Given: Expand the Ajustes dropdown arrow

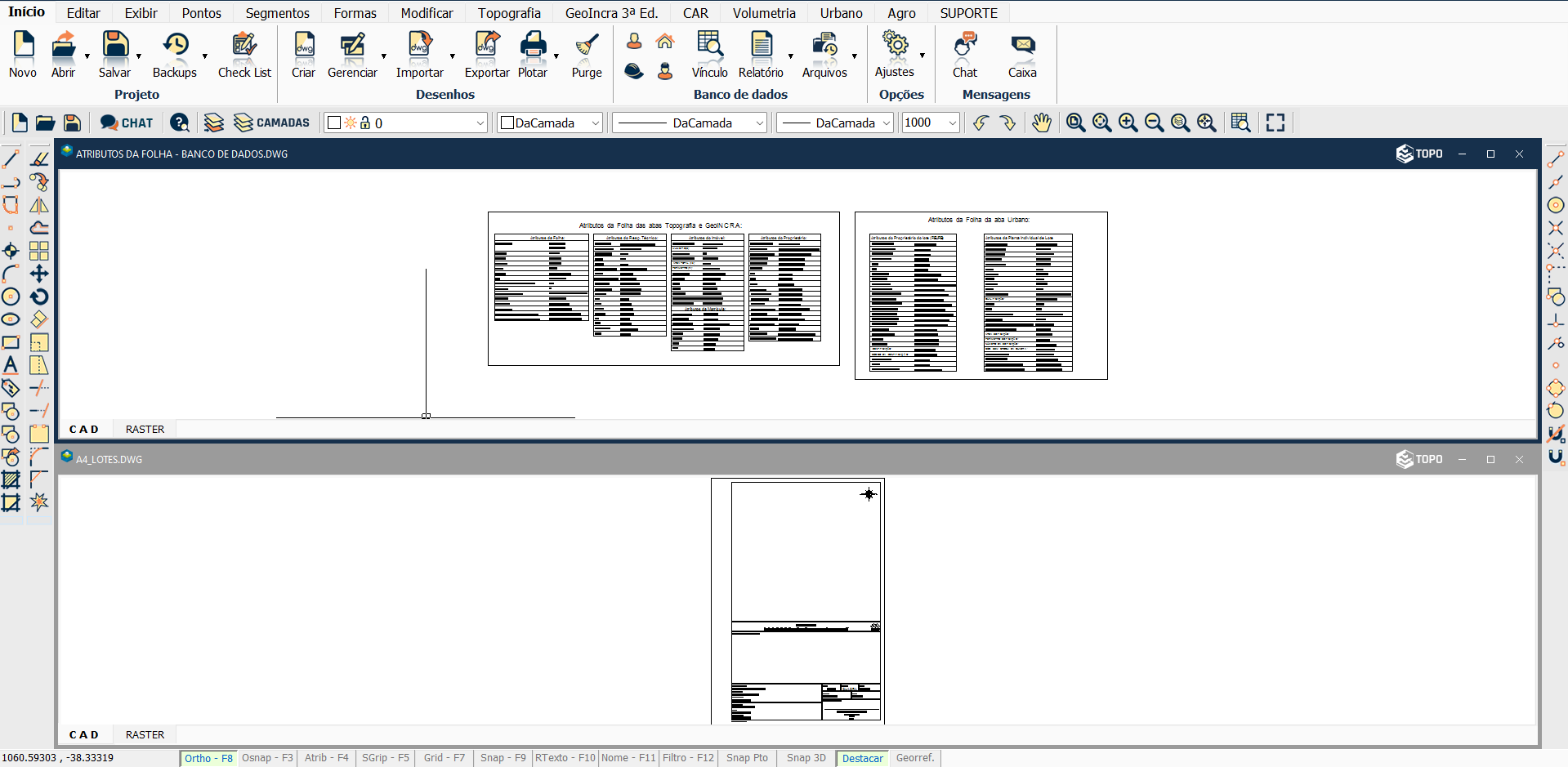Looking at the screenshot, I should click(922, 56).
